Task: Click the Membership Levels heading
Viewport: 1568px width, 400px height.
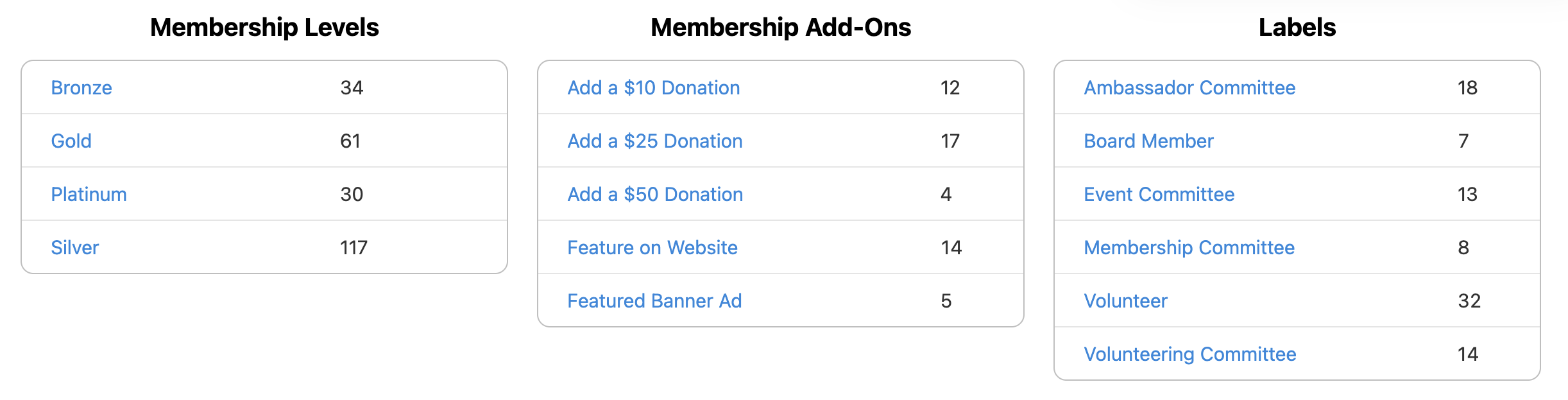Action: click(264, 28)
